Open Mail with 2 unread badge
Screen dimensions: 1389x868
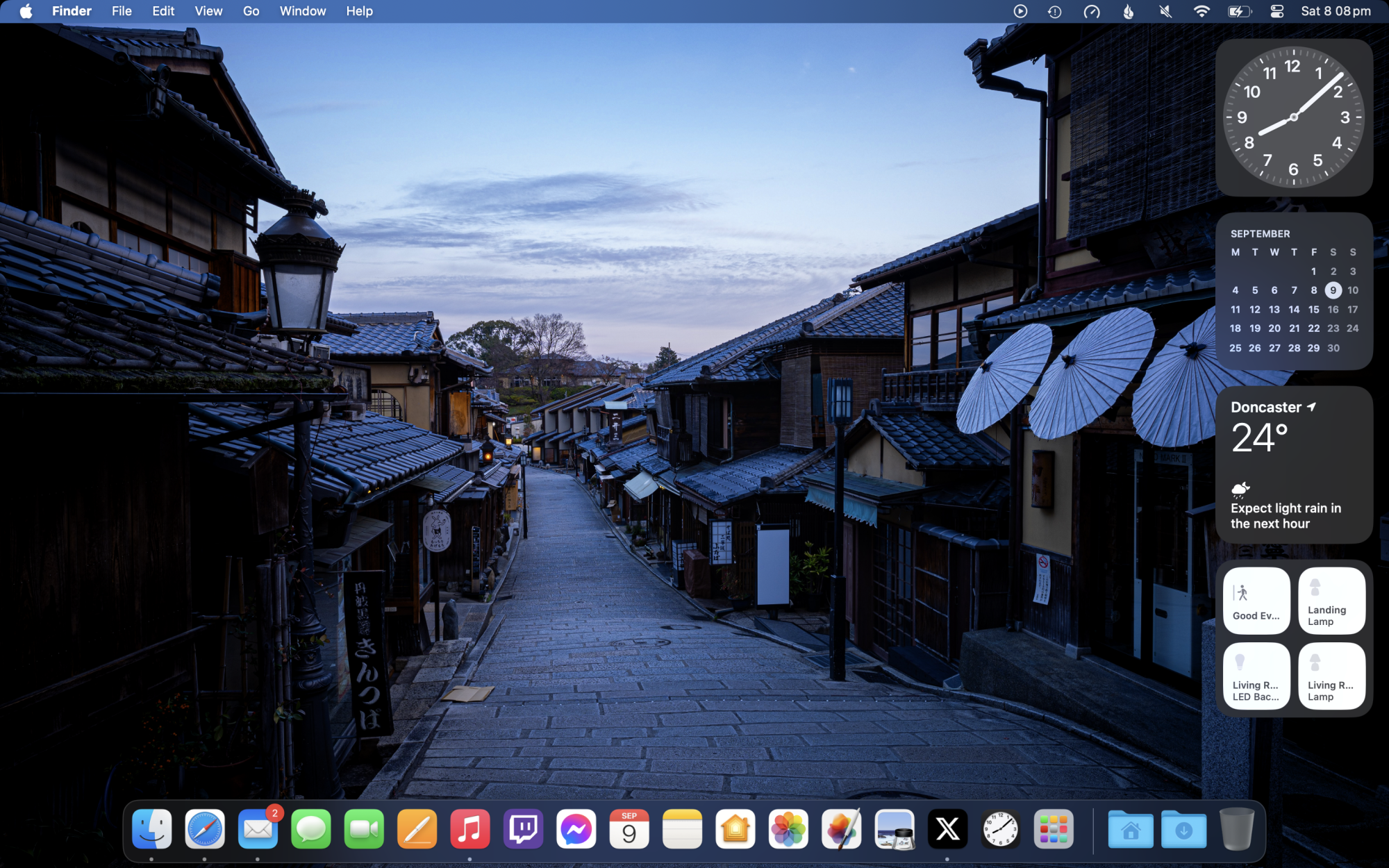258,828
